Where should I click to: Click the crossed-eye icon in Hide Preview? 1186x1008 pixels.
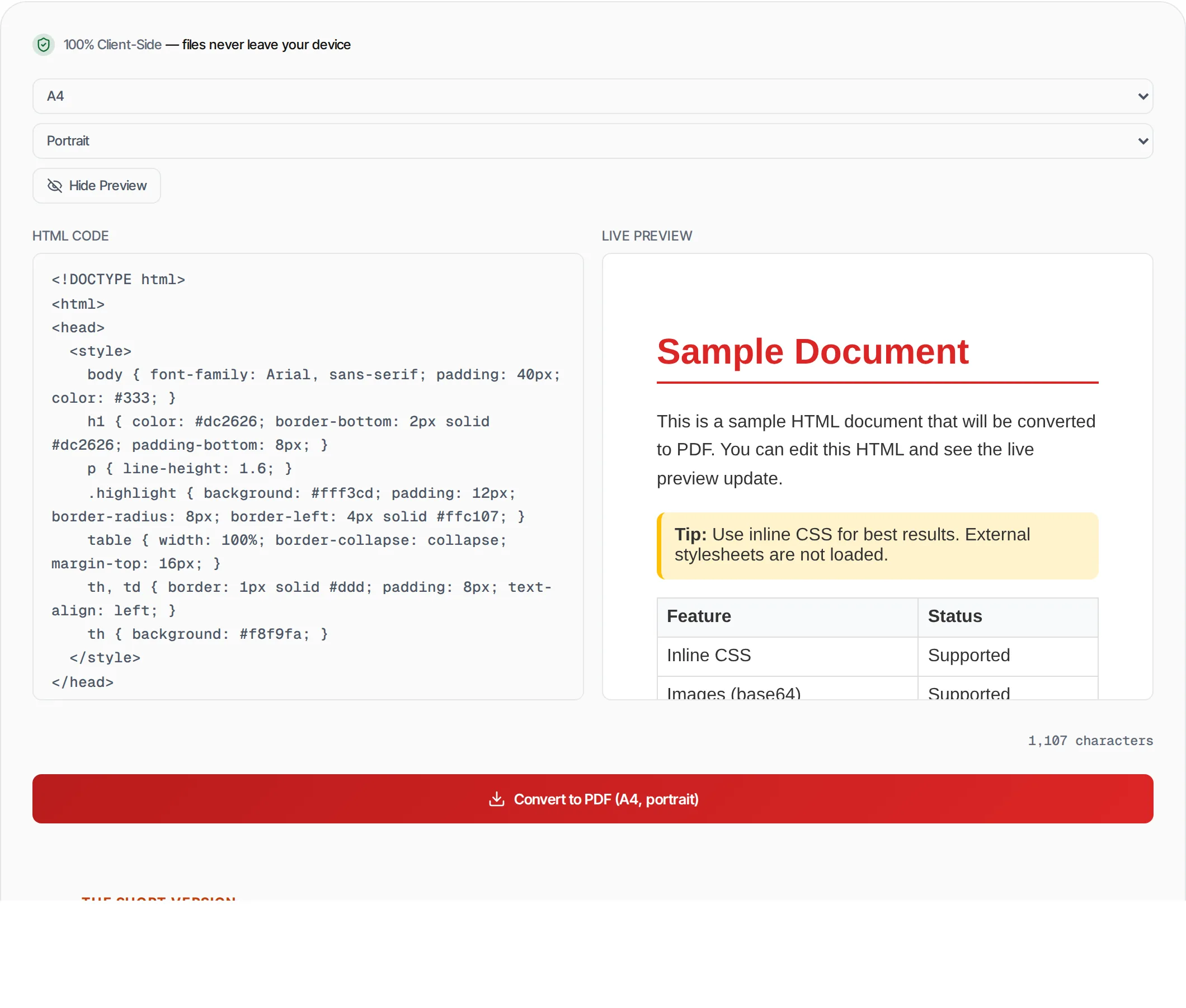[55, 186]
